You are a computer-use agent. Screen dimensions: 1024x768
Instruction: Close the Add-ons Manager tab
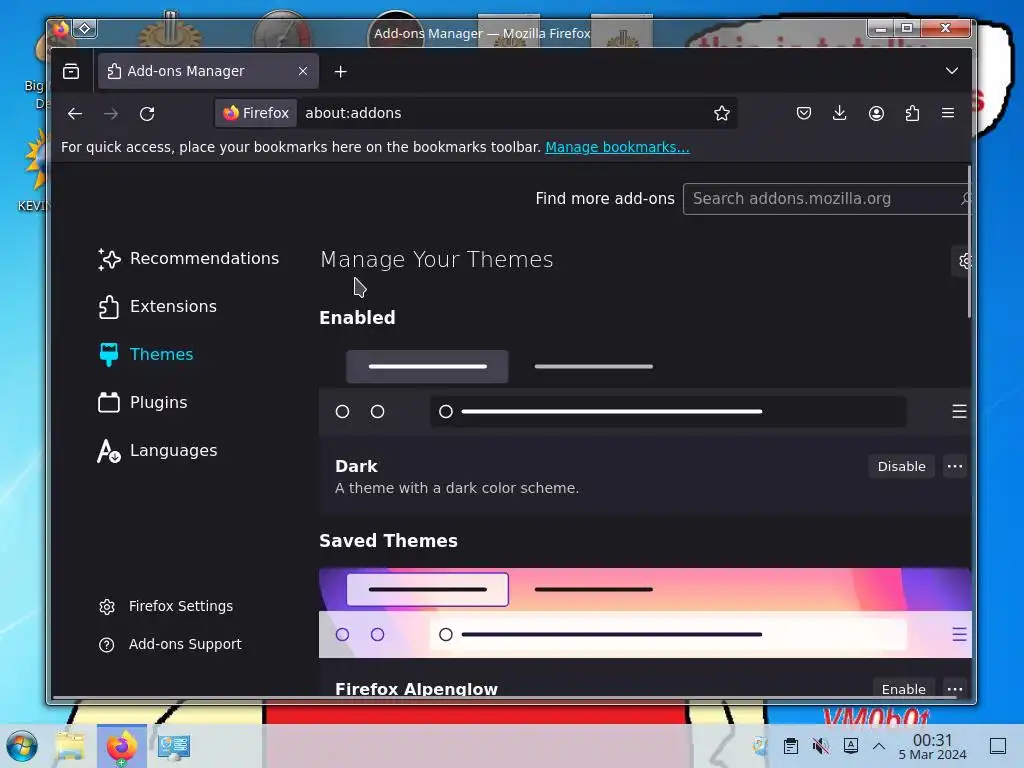pyautogui.click(x=303, y=71)
